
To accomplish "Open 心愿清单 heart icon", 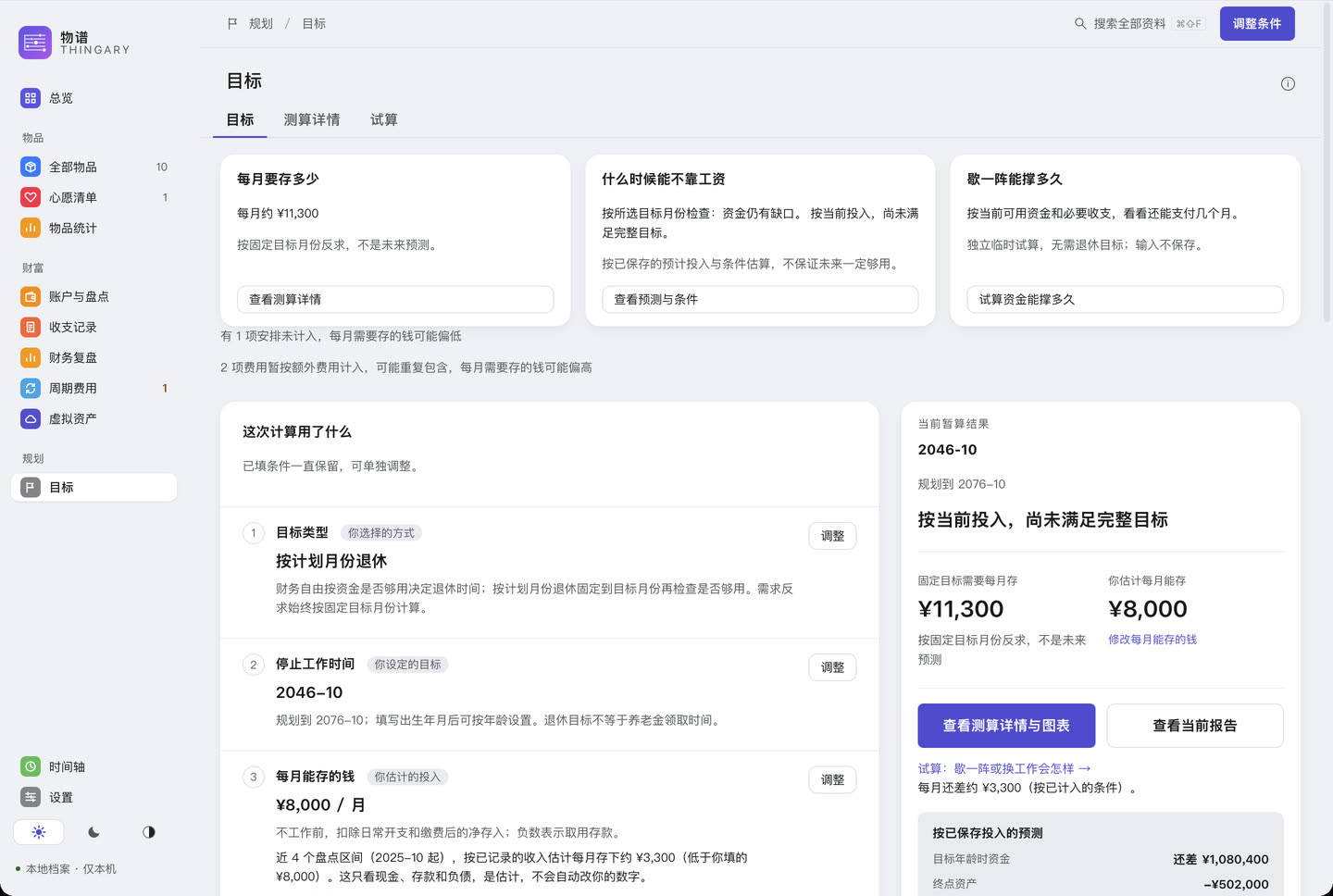I will click(x=31, y=198).
